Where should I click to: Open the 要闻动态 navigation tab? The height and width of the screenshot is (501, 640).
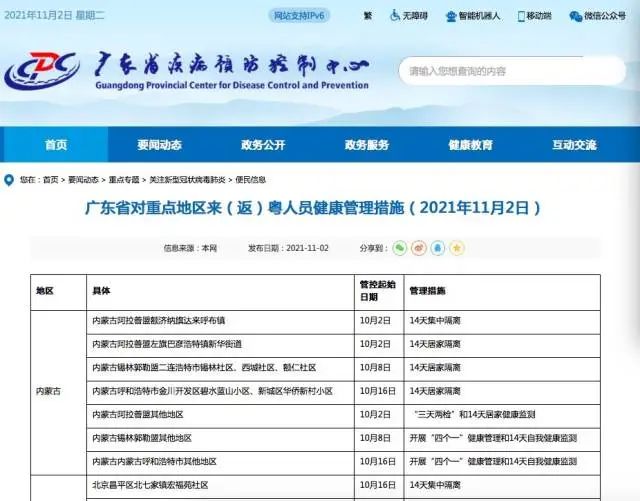(x=160, y=145)
